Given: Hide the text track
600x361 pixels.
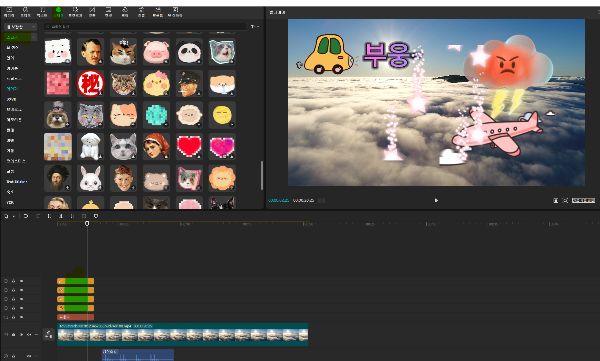Looking at the screenshot, I should coord(21,317).
